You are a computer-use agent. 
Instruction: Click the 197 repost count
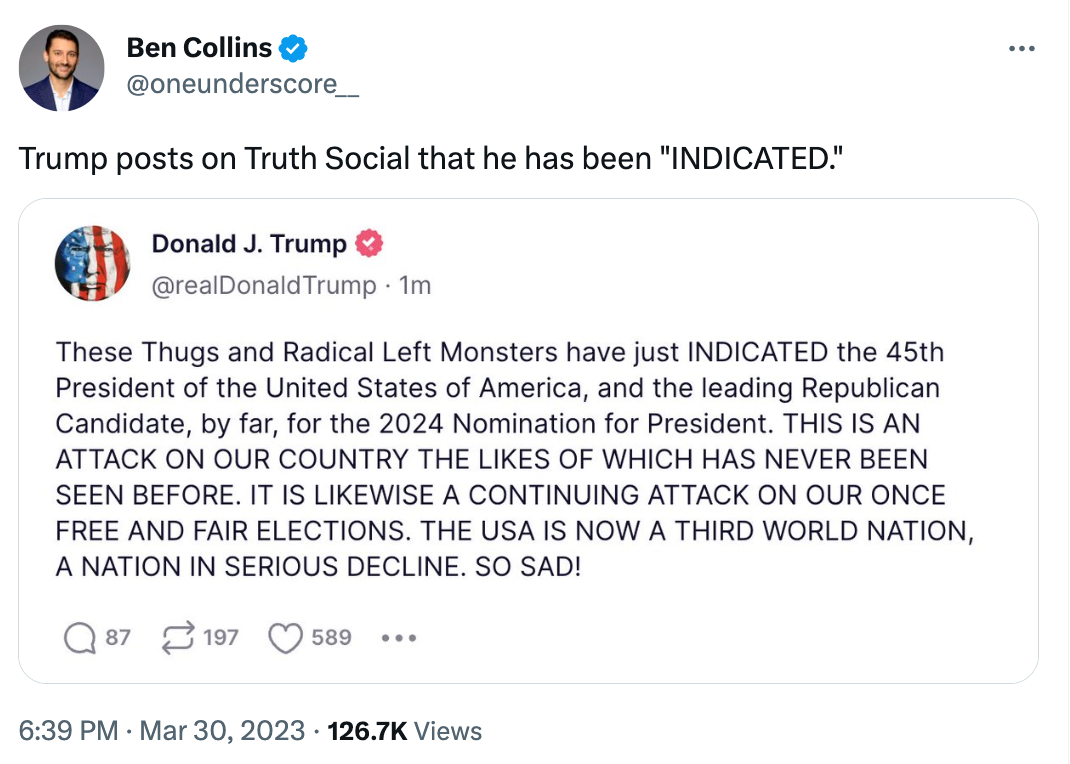pyautogui.click(x=221, y=637)
